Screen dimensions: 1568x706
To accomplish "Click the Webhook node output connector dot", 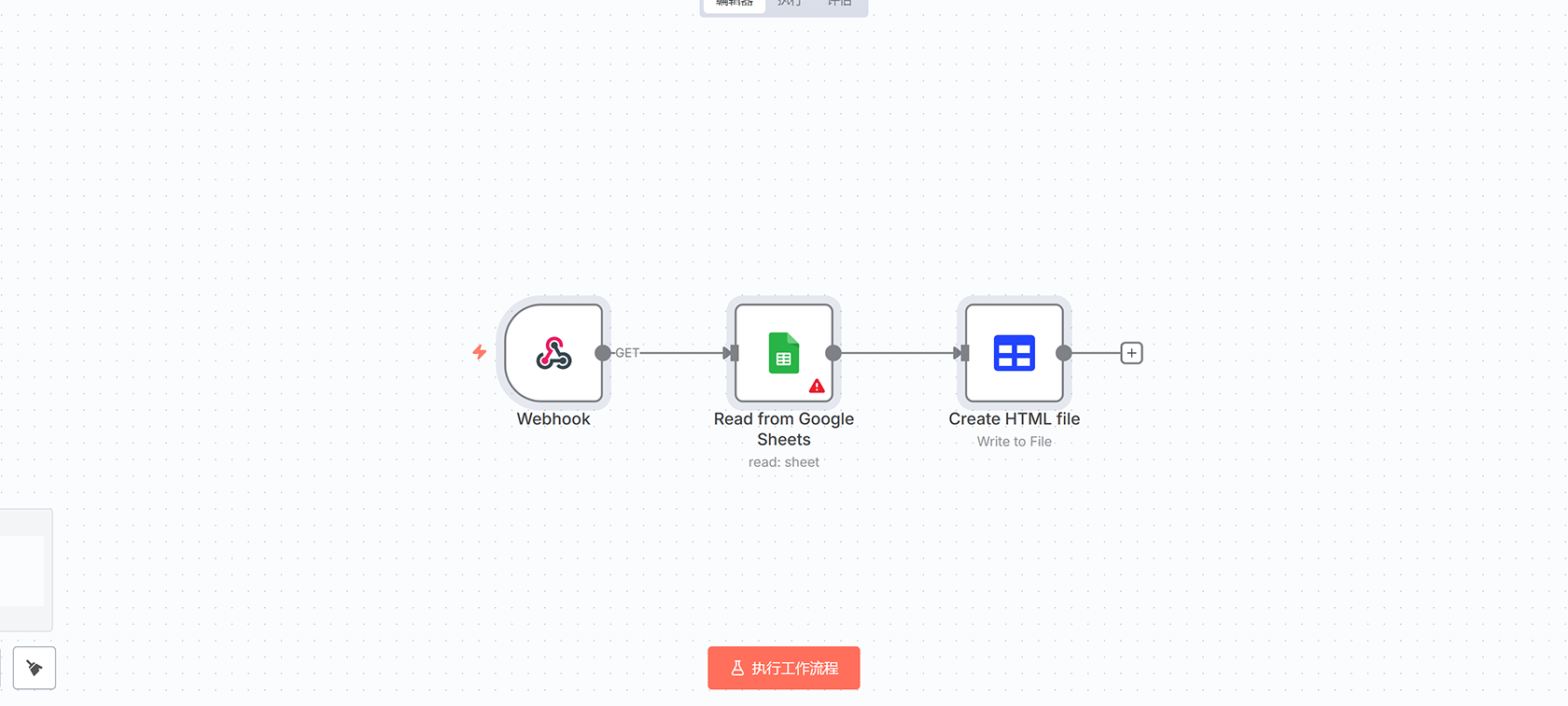I will tap(603, 353).
